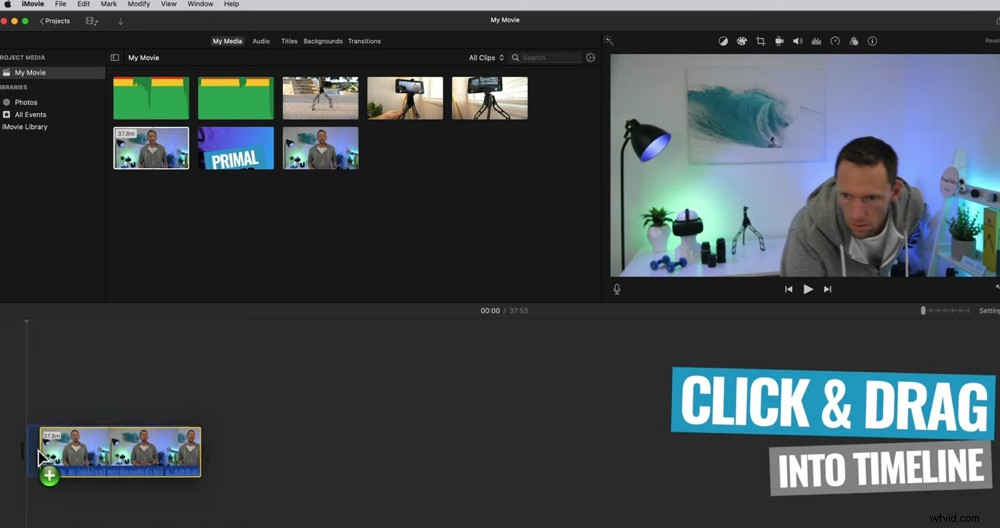Image resolution: width=1000 pixels, height=528 pixels.
Task: Select clip with hand holding phone tripod
Action: [x=405, y=98]
